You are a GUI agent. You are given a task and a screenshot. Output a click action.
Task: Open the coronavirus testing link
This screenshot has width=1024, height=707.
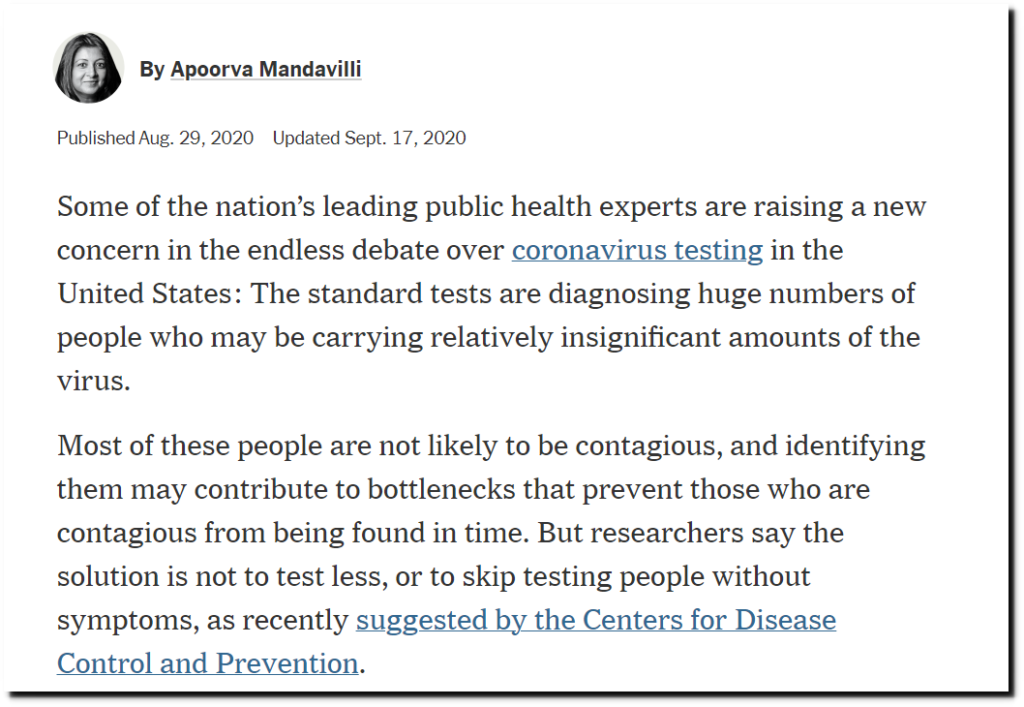coord(637,250)
